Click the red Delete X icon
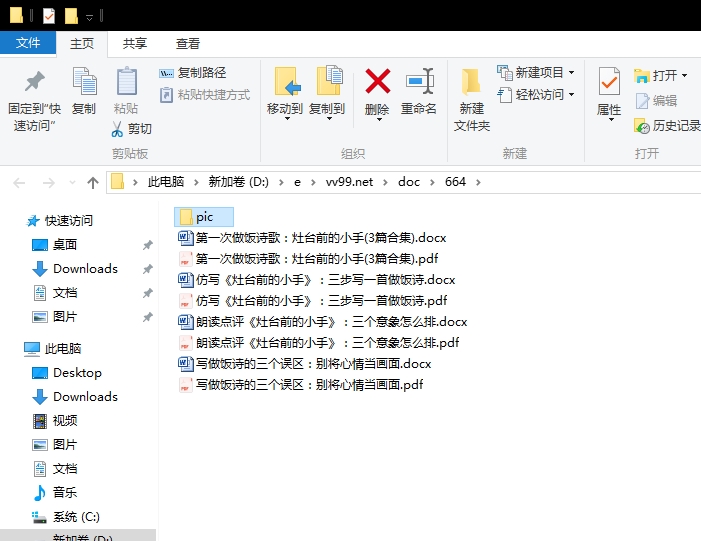Screen dimensions: 701x541 tap(378, 81)
